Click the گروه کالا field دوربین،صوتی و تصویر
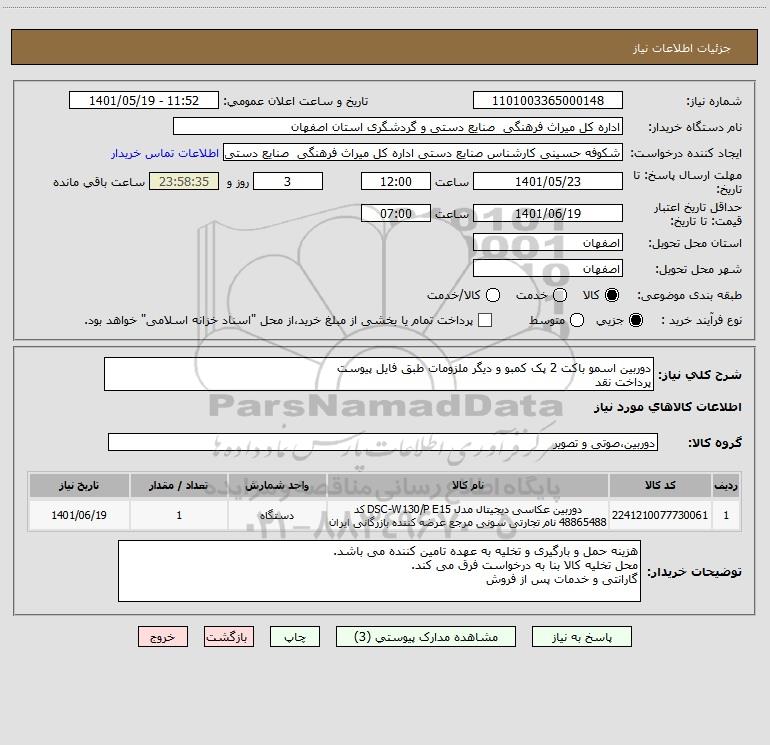 [x=383, y=443]
